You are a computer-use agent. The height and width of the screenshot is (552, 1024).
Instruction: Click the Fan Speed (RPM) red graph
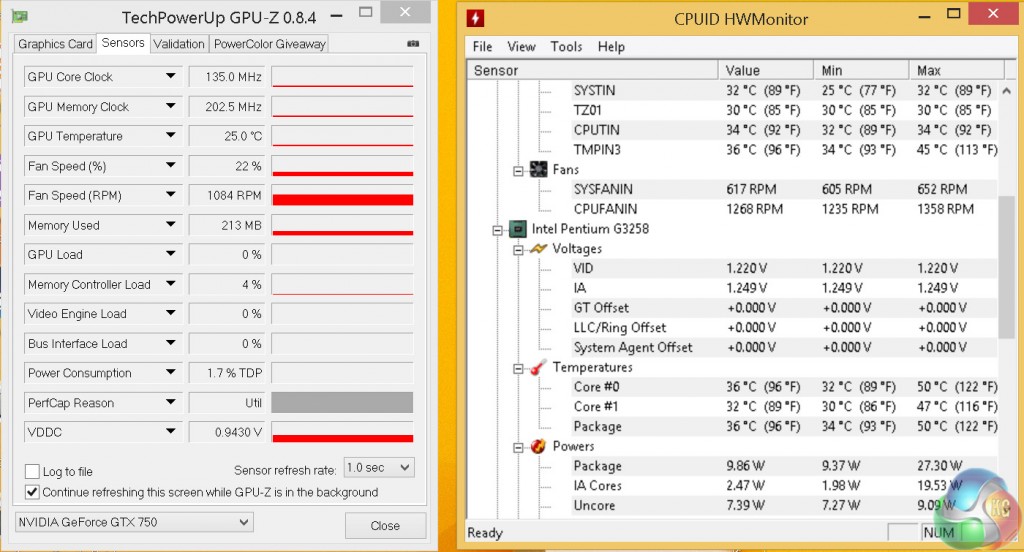pyautogui.click(x=342, y=195)
